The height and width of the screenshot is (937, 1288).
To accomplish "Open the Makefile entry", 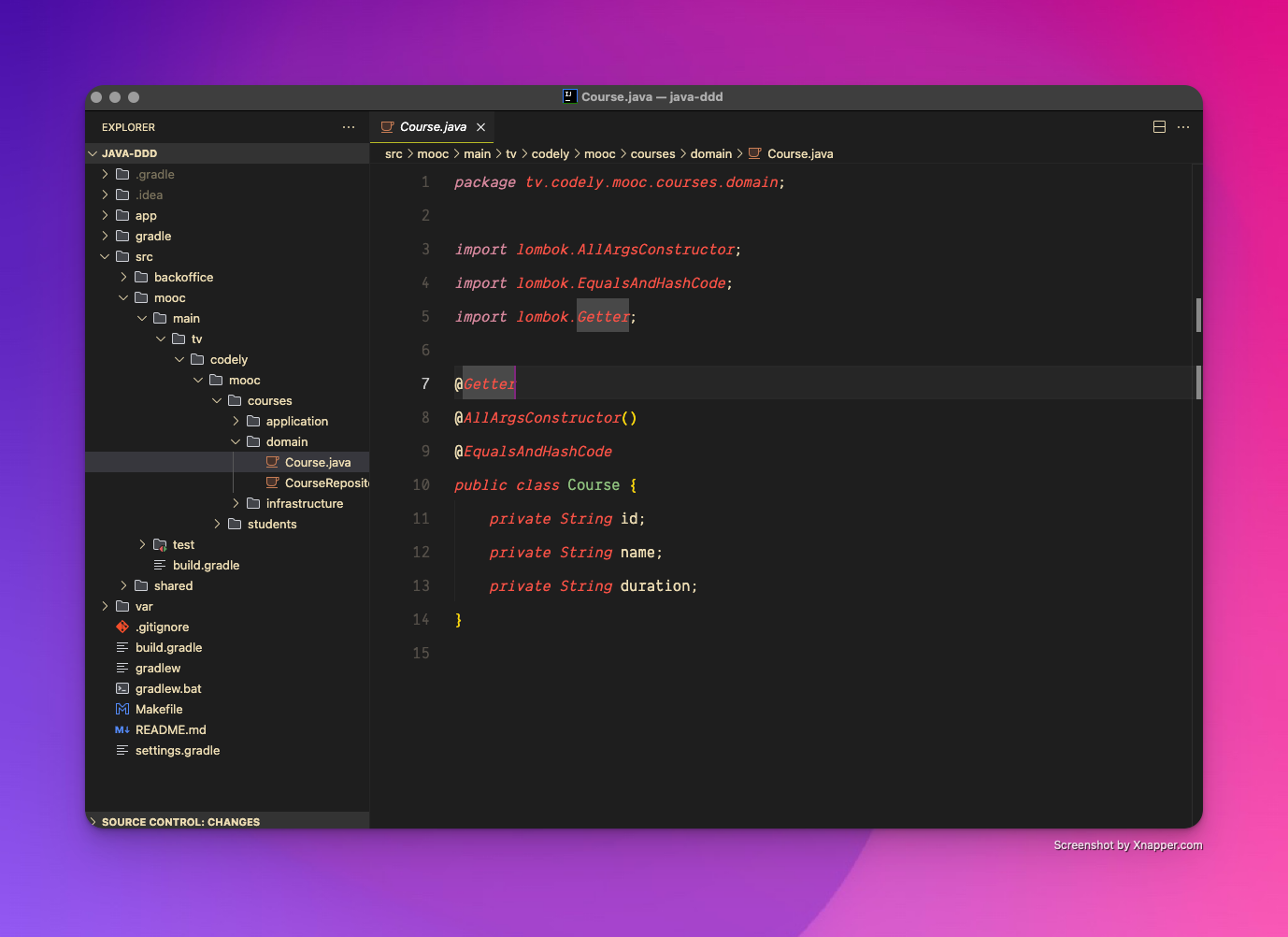I will coord(227,709).
